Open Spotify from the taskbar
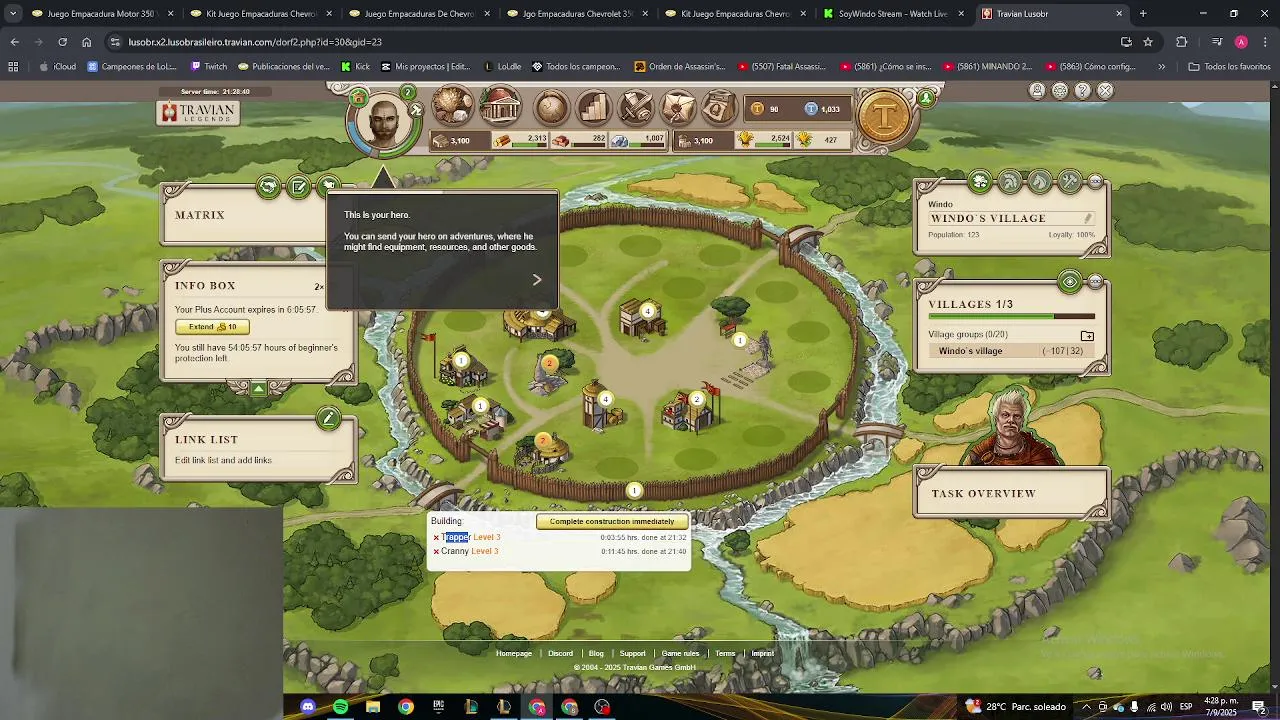1280x720 pixels. 340,707
